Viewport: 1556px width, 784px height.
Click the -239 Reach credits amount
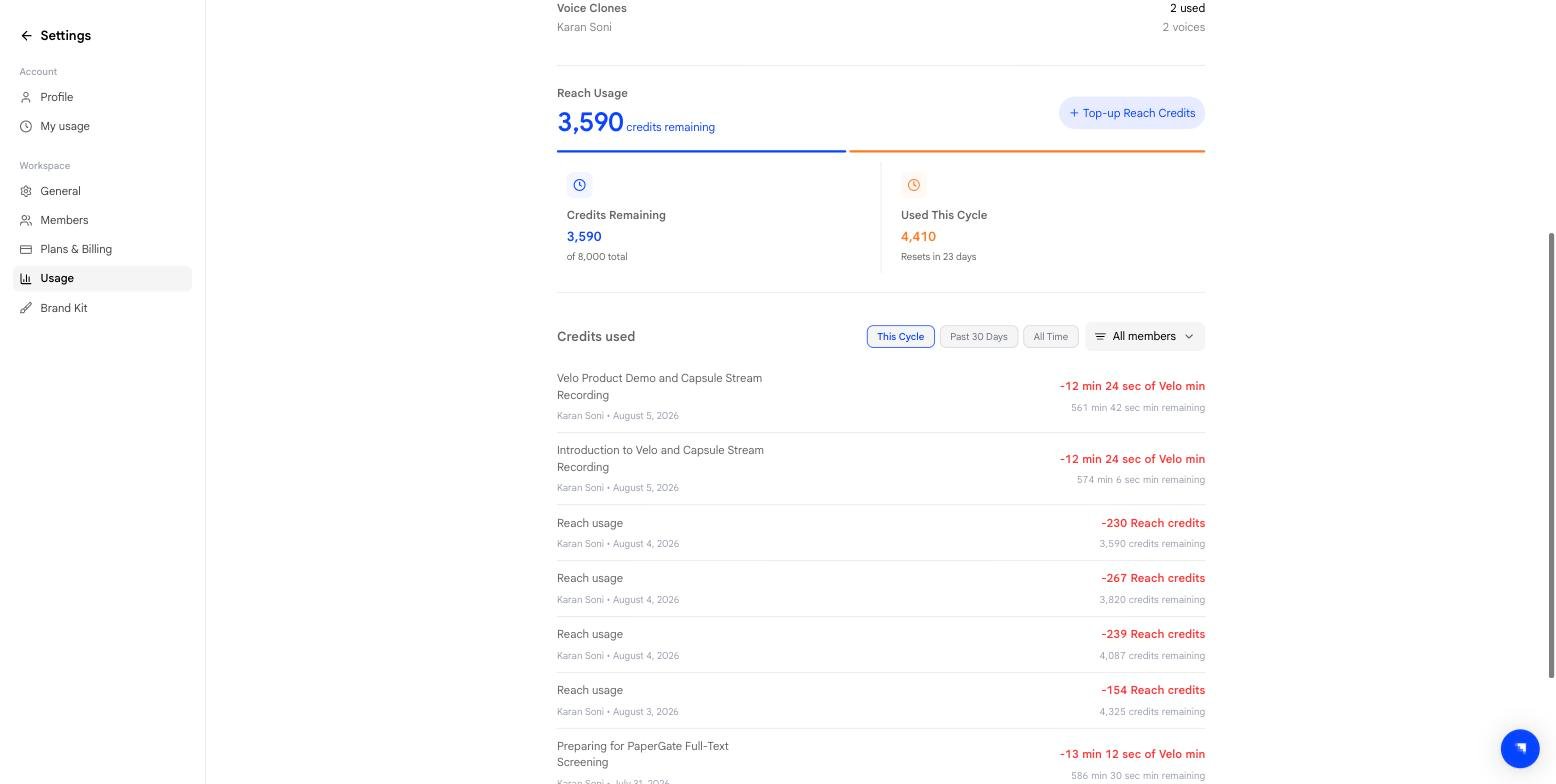(x=1153, y=634)
